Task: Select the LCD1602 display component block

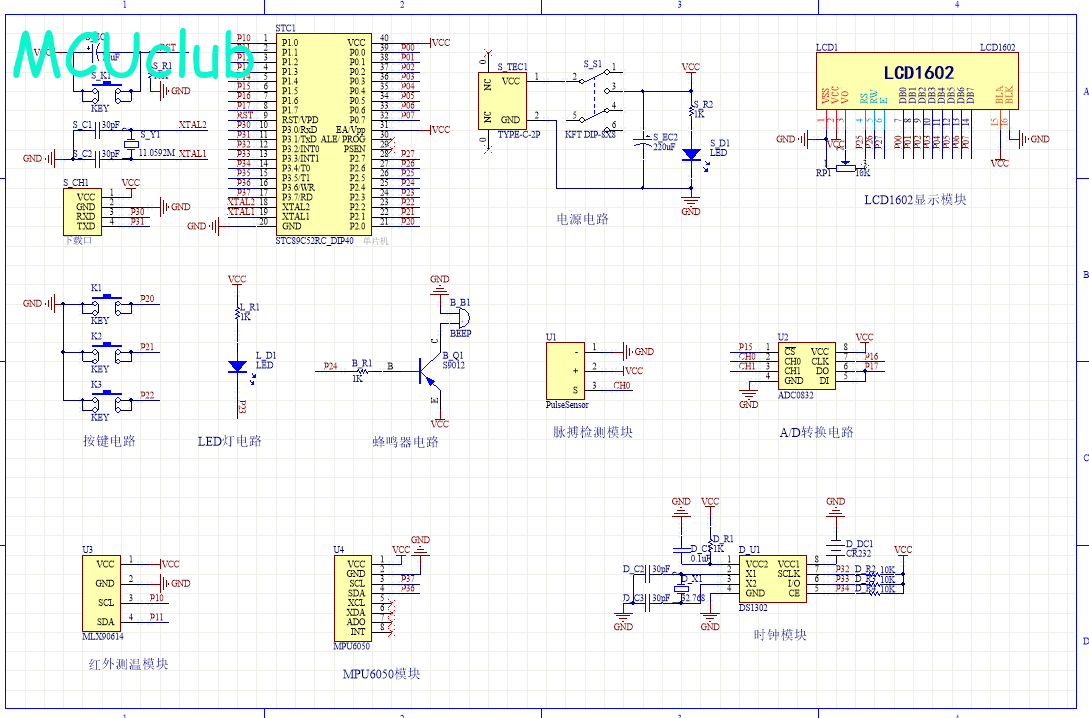Action: point(917,81)
